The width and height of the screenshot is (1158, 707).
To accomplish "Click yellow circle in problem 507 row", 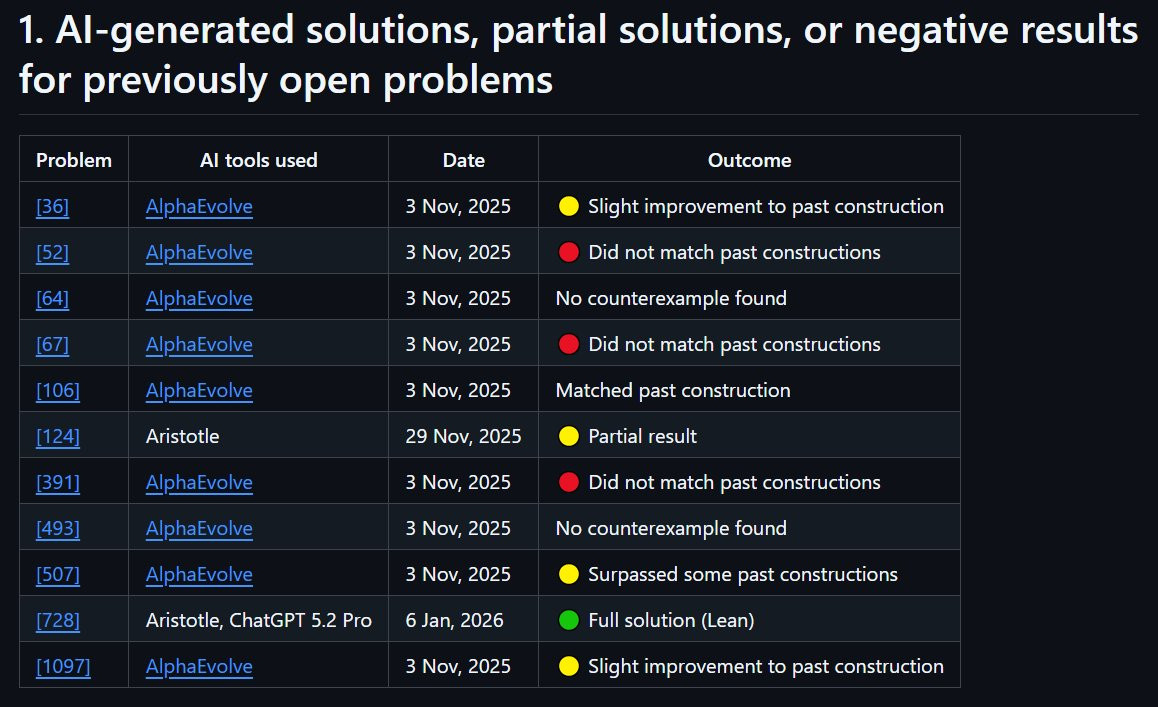I will [569, 574].
